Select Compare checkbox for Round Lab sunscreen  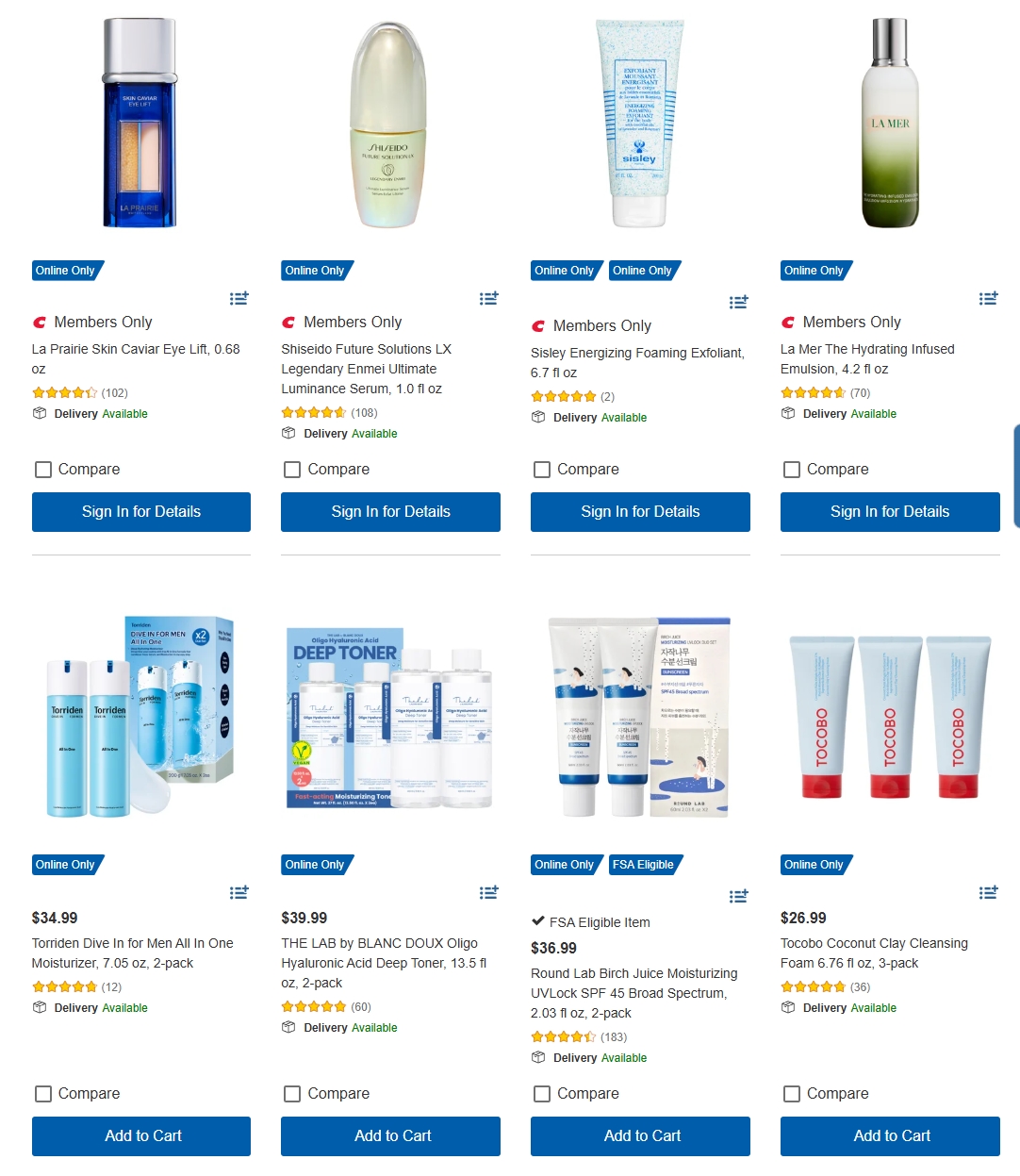point(542,1094)
